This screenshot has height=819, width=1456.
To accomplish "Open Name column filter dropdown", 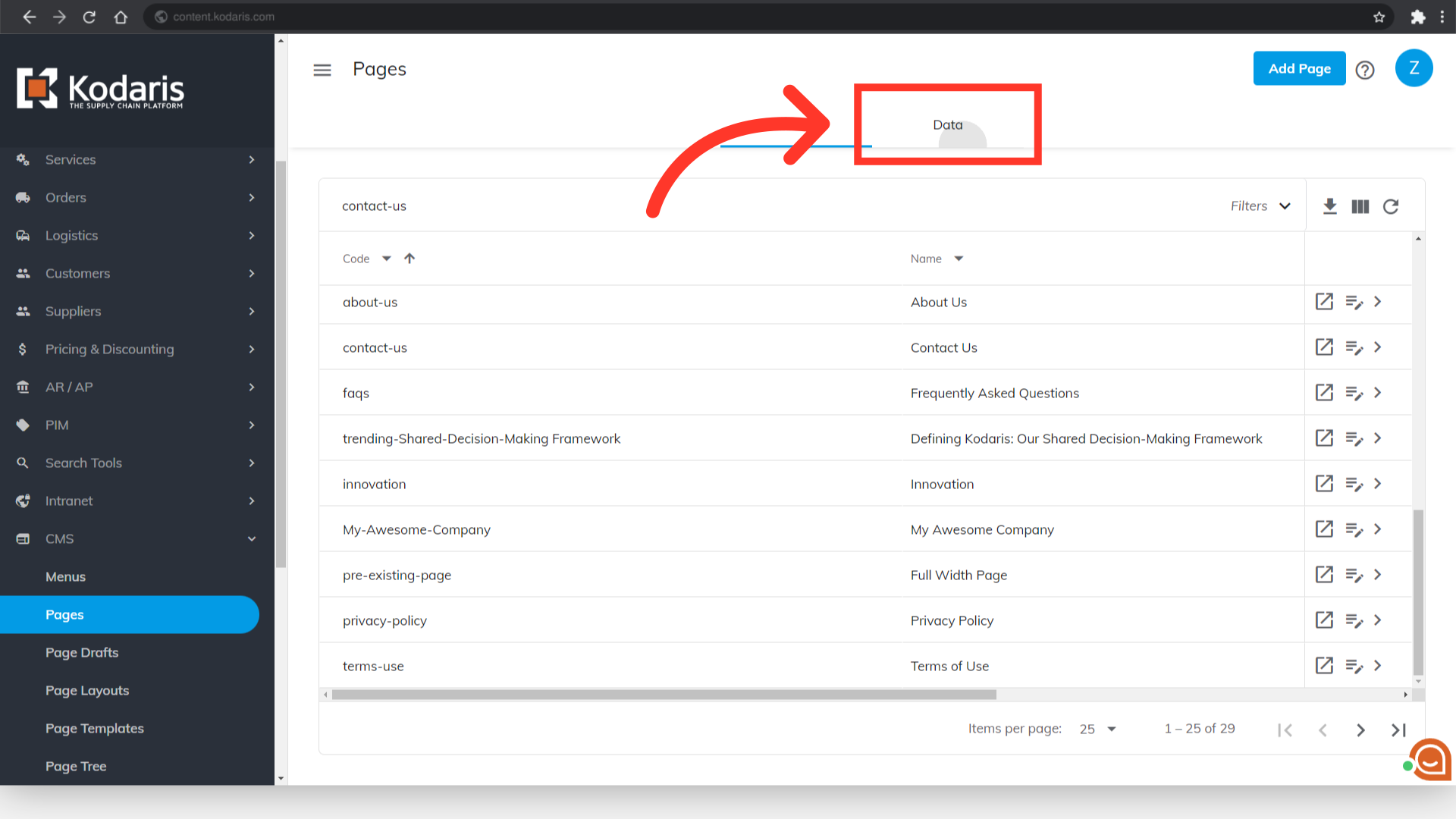I will 959,259.
